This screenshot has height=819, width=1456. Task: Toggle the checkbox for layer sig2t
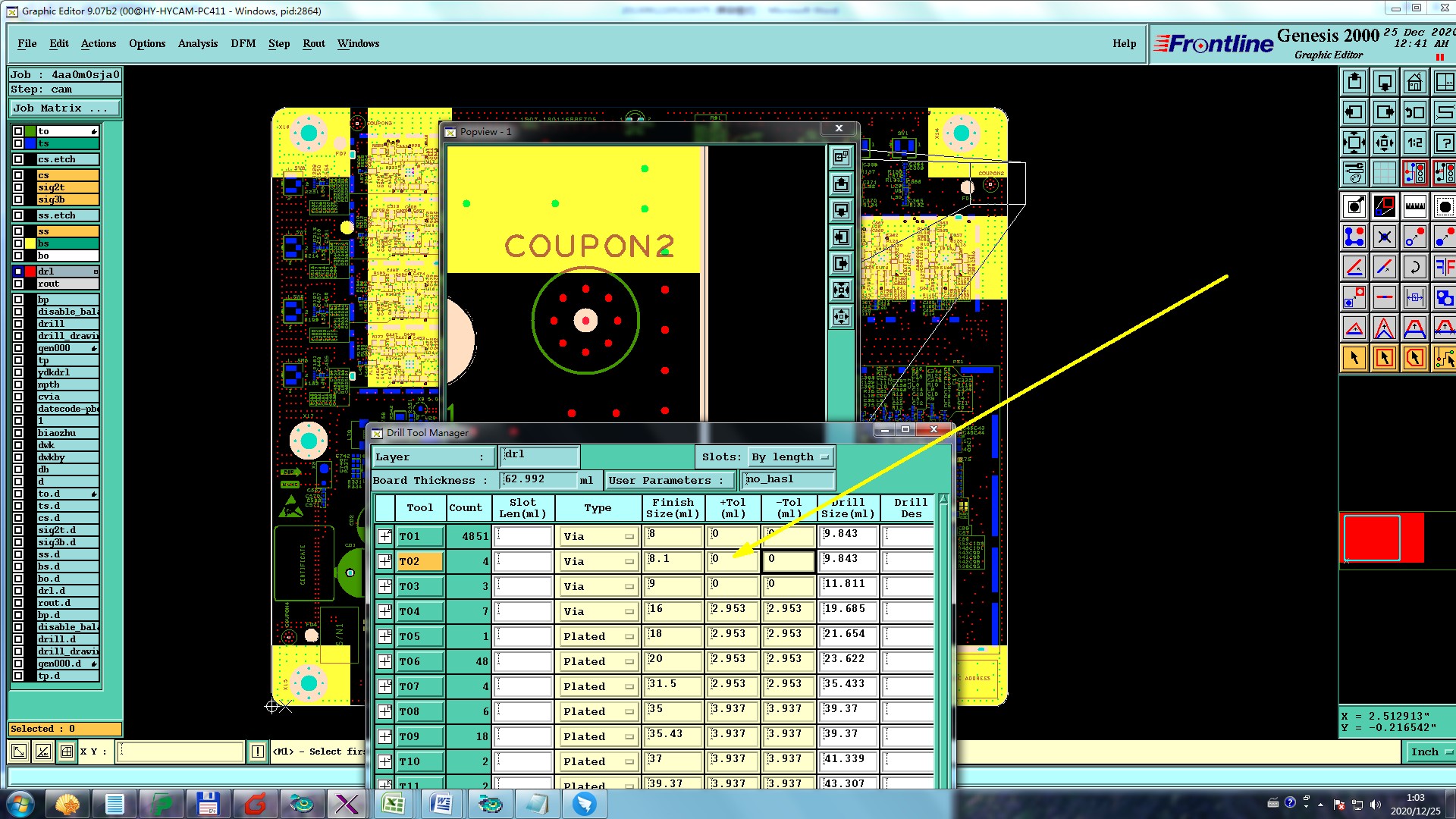coord(18,187)
